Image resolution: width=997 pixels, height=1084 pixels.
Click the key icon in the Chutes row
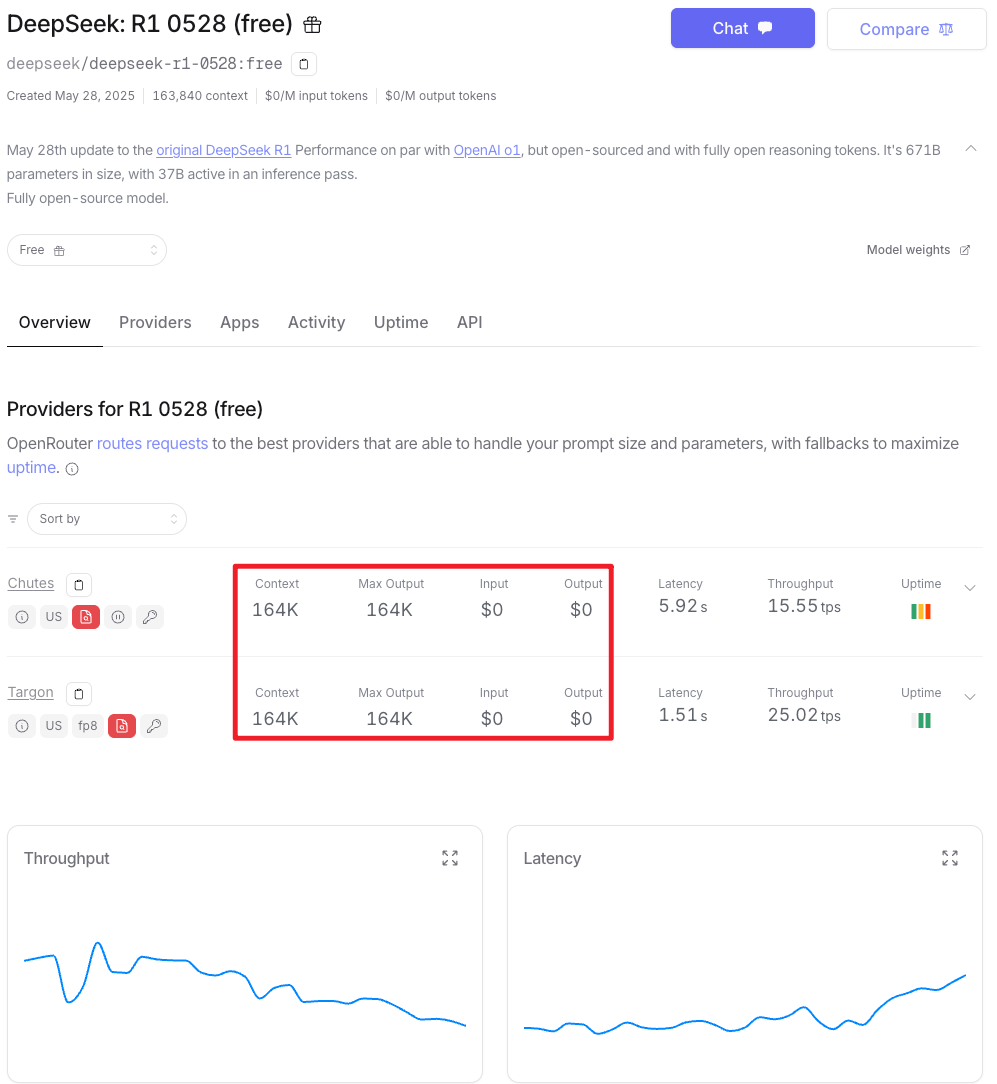click(x=149, y=617)
